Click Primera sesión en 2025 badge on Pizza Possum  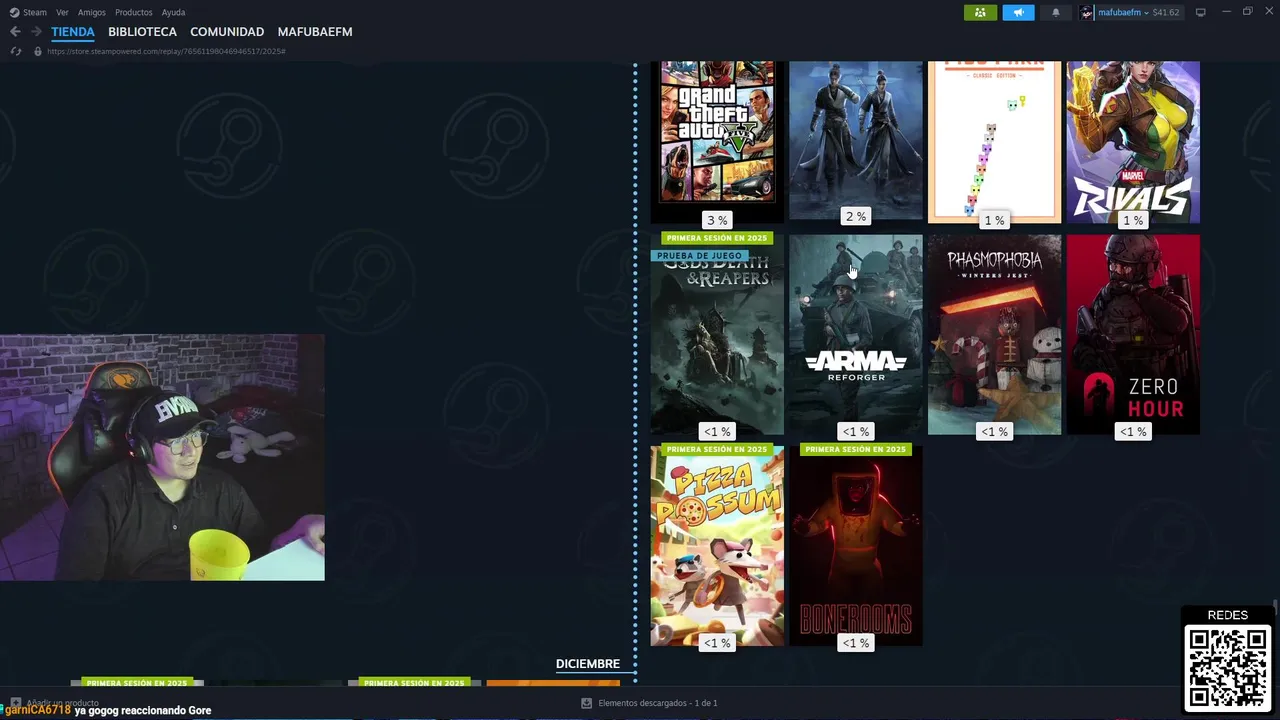pos(716,450)
